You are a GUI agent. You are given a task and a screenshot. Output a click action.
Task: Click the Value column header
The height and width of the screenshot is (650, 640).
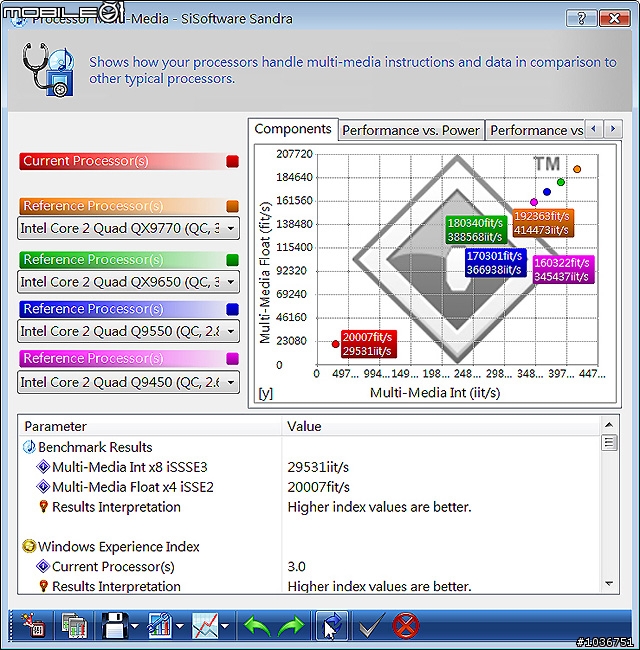[441, 426]
